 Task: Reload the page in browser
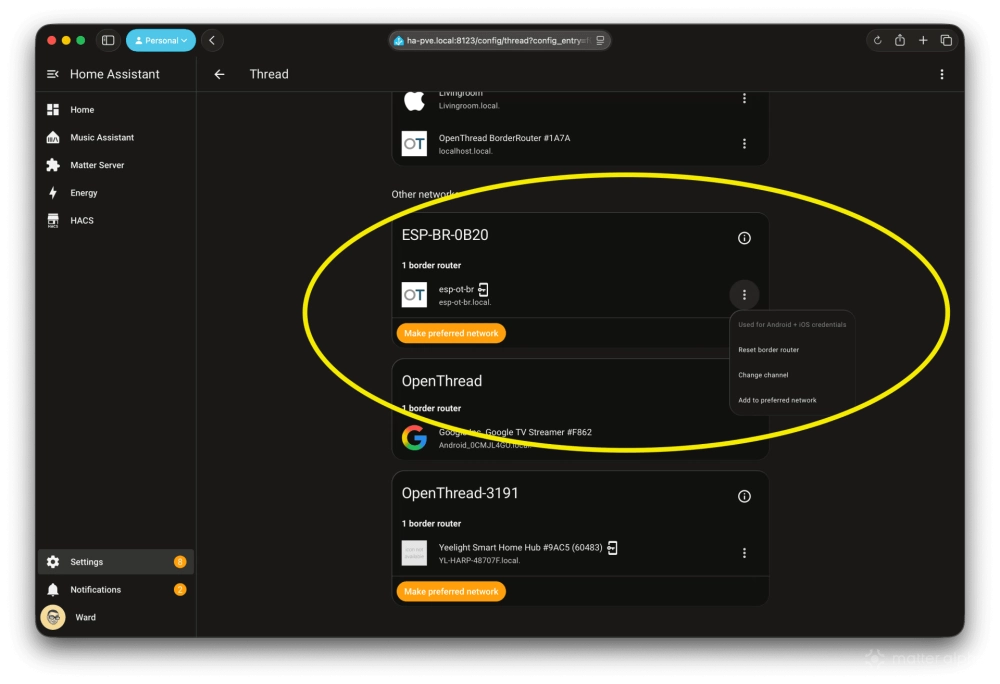[x=878, y=40]
